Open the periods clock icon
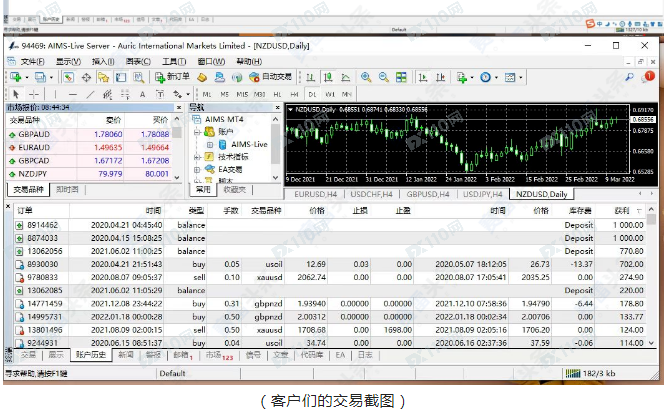This screenshot has height=412, width=670. click(485, 77)
